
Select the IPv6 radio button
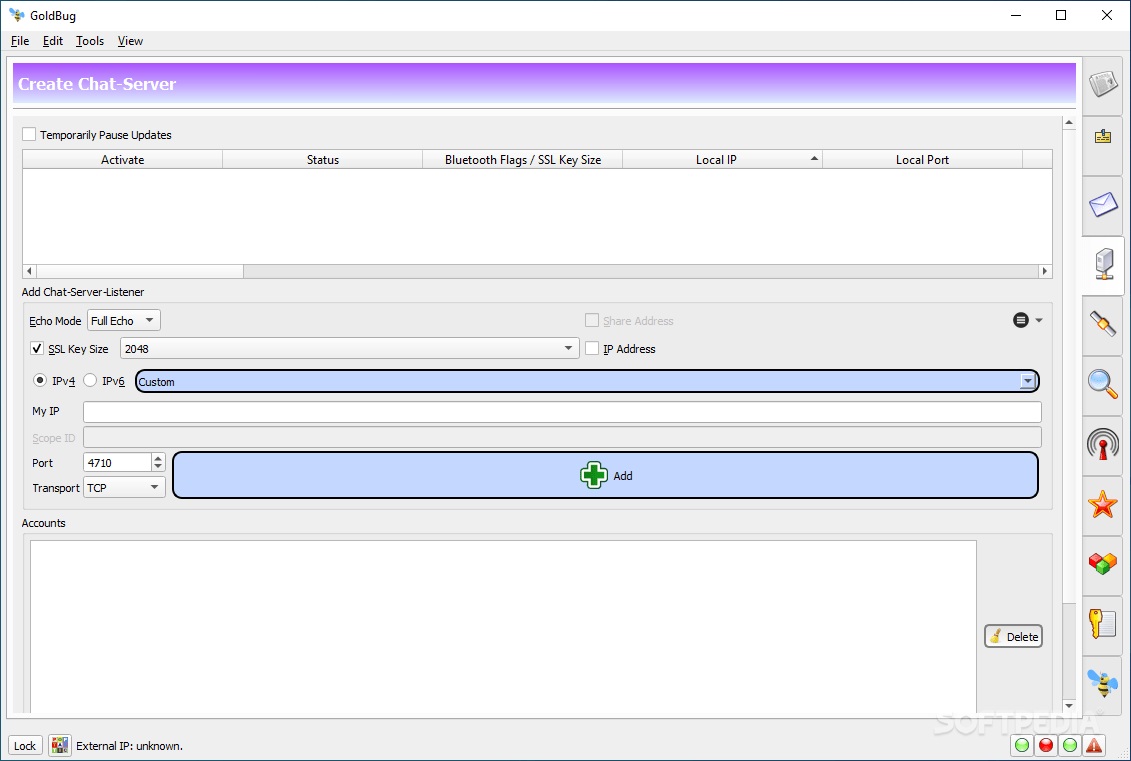[x=89, y=380]
